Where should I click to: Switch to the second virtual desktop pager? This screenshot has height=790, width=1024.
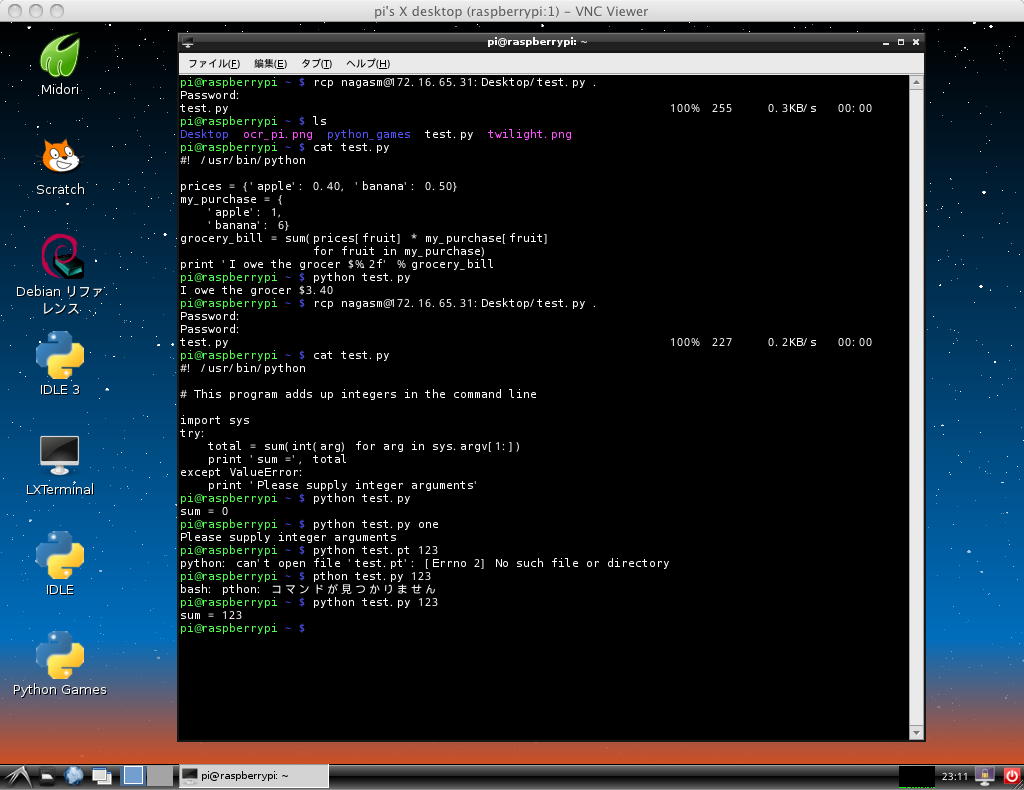(x=159, y=775)
